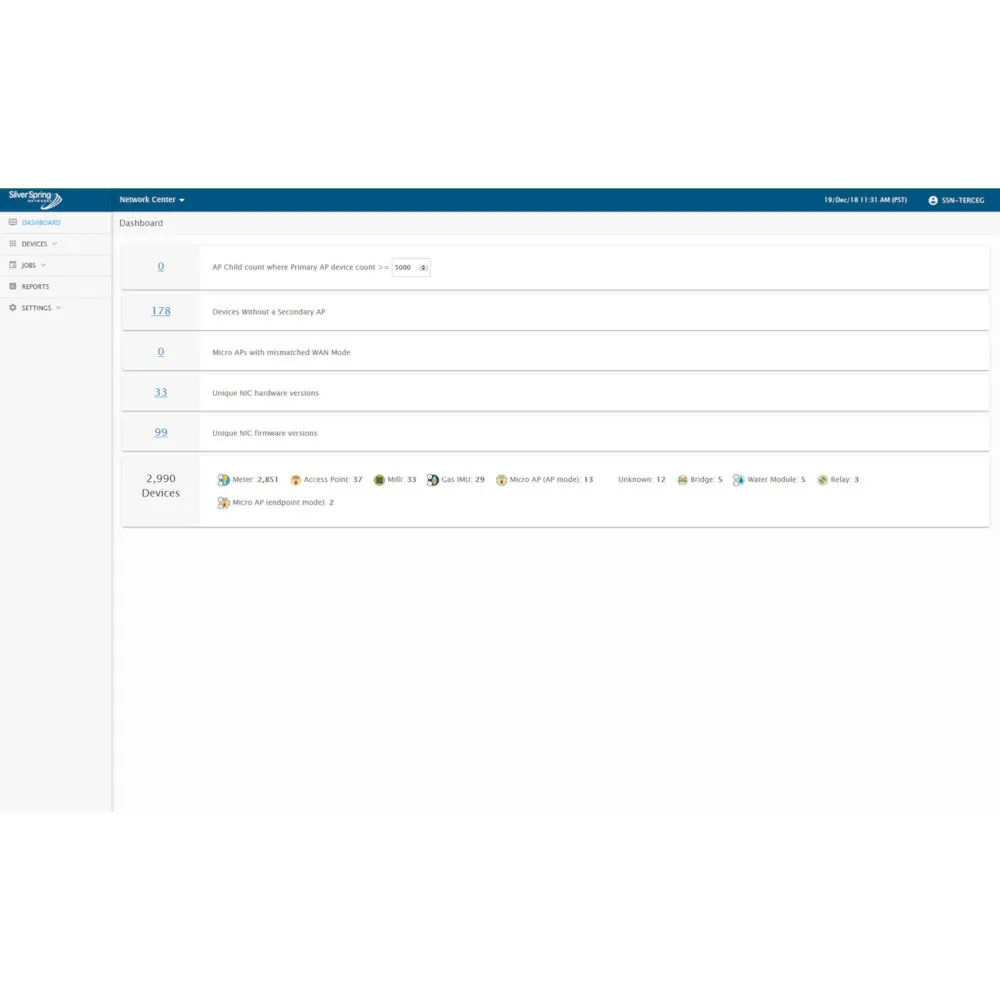Expand the Devices sidebar section

[35, 243]
